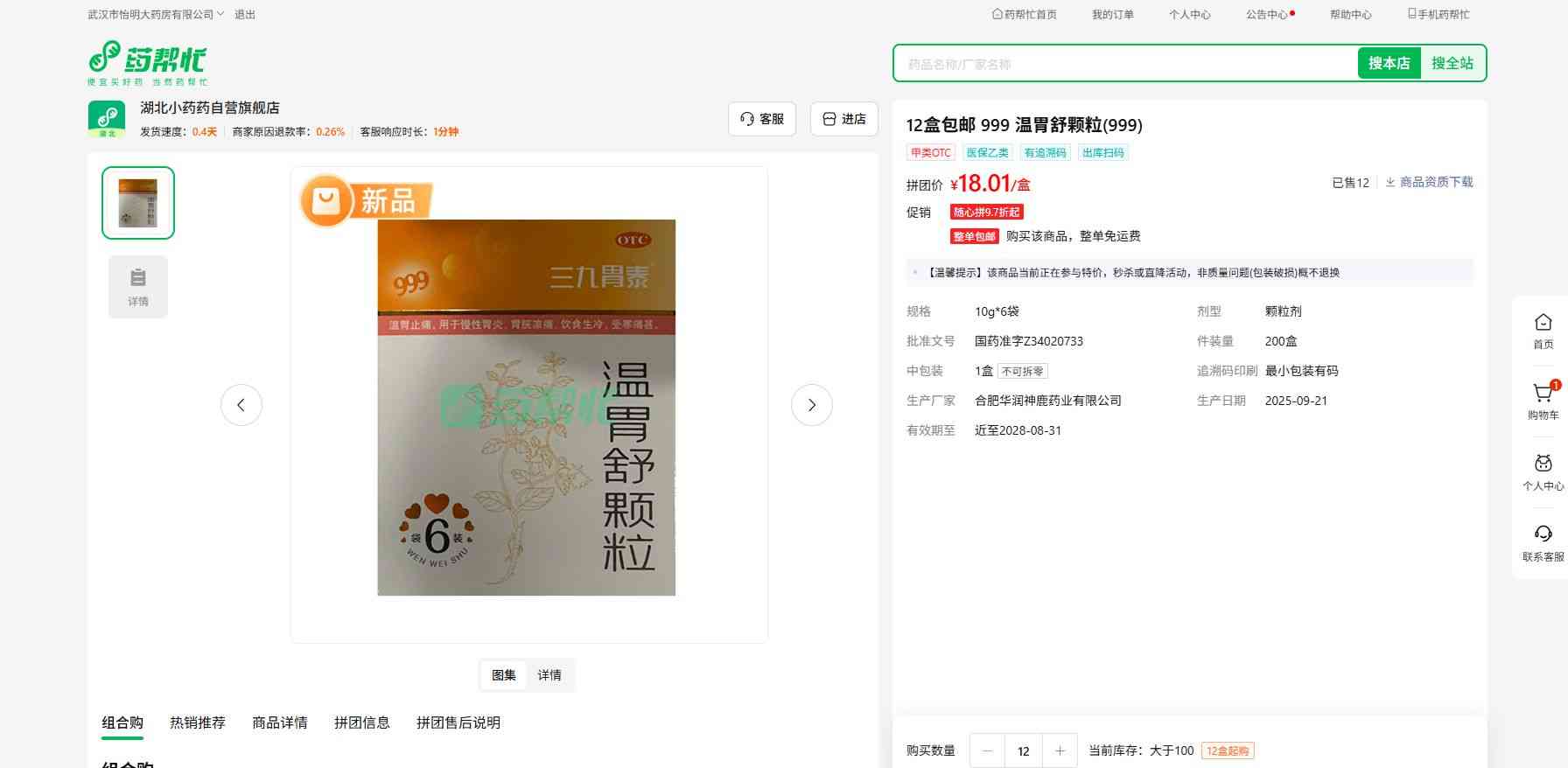Go to home via sidebar 首页 icon
The width and height of the screenshot is (1568, 768).
(x=1543, y=331)
